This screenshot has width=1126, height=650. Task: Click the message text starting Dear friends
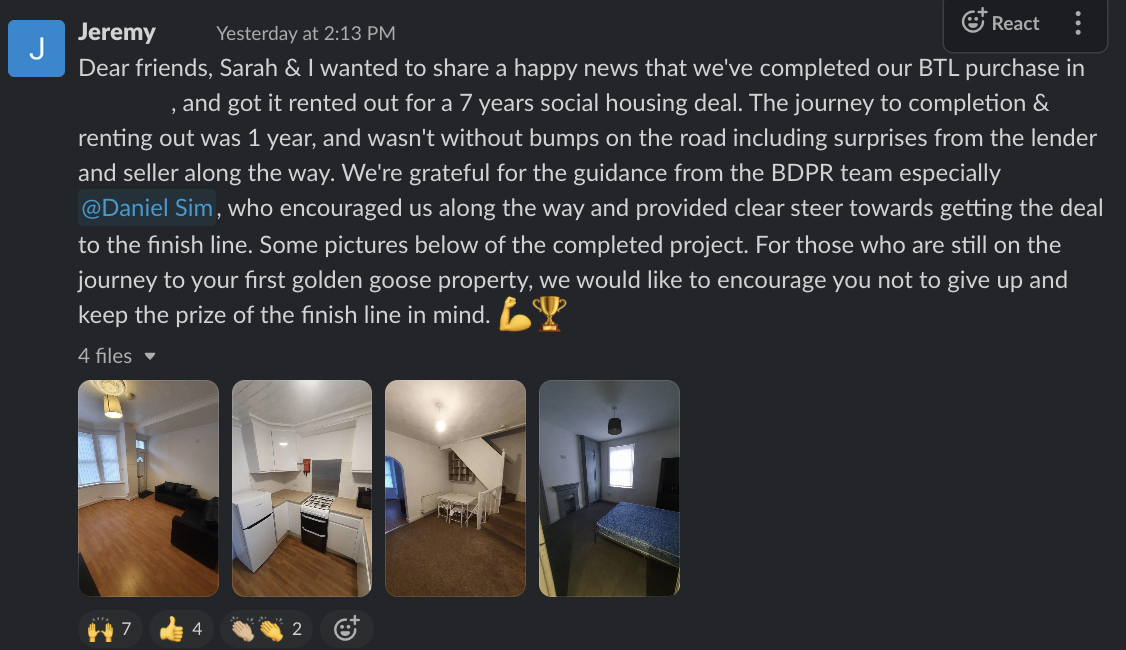589,191
